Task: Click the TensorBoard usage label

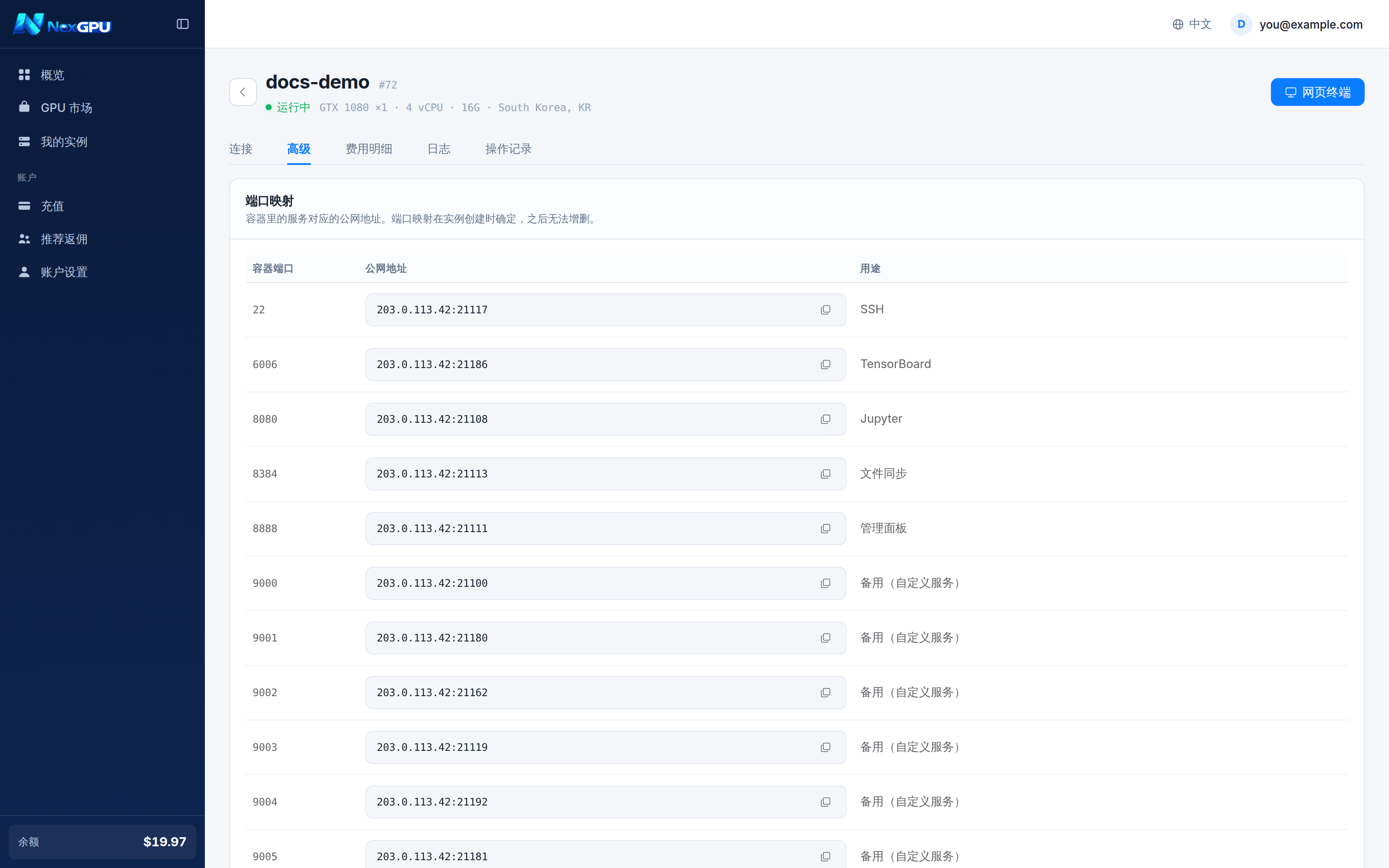Action: click(x=895, y=364)
